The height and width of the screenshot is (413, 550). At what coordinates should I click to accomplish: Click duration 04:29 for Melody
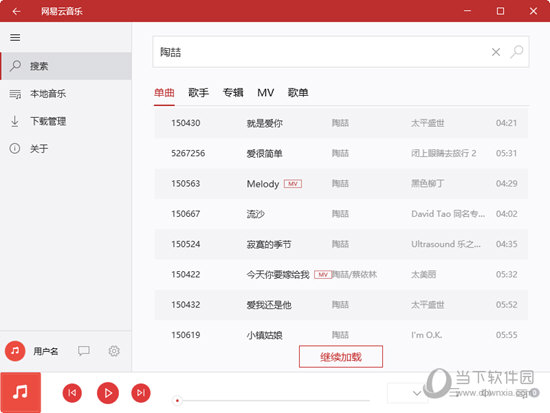tap(507, 184)
